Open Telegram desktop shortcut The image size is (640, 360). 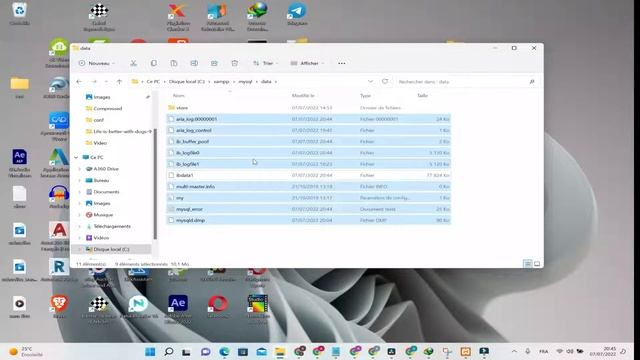(297, 14)
